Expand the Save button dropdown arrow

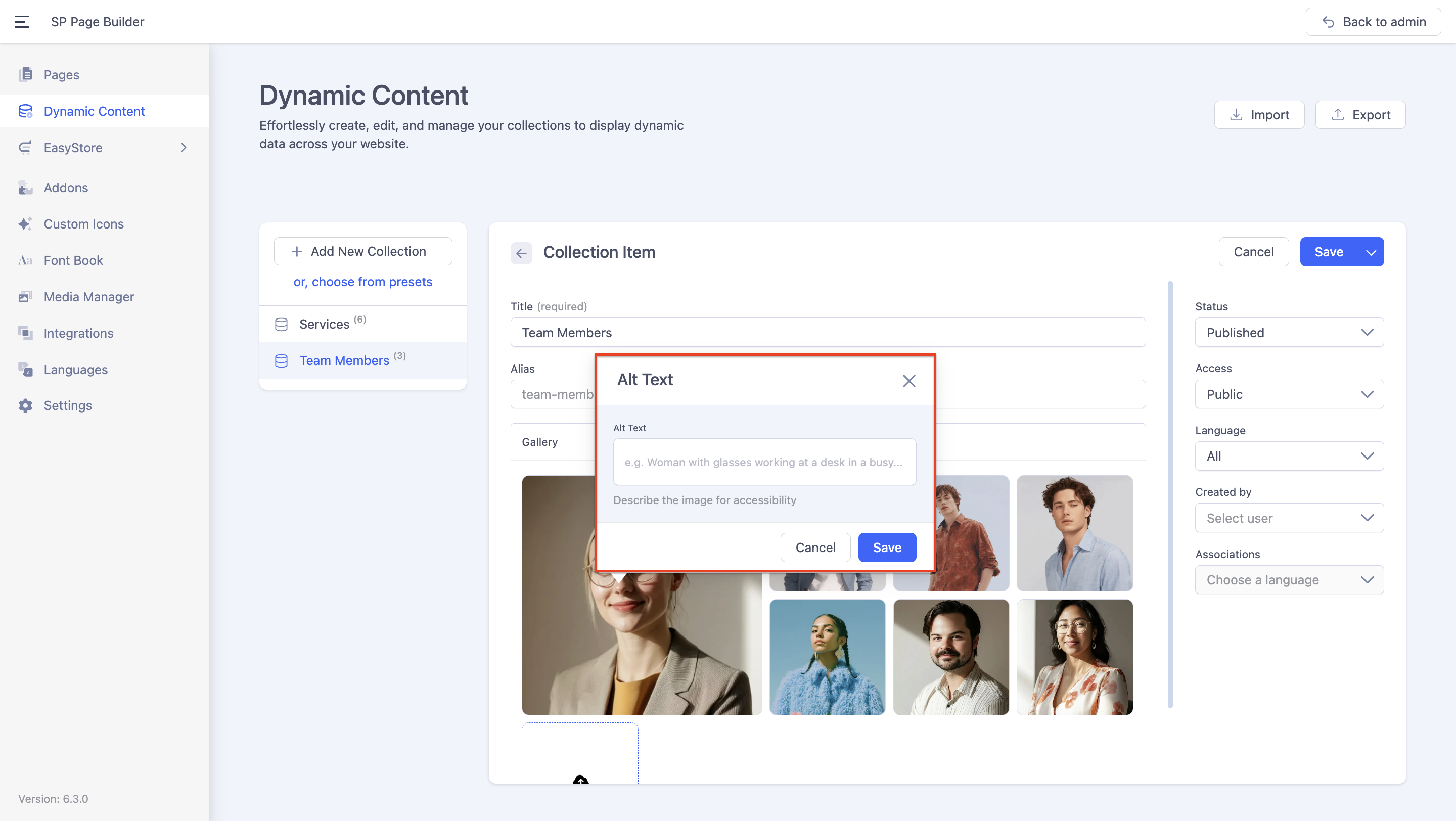[x=1371, y=252]
